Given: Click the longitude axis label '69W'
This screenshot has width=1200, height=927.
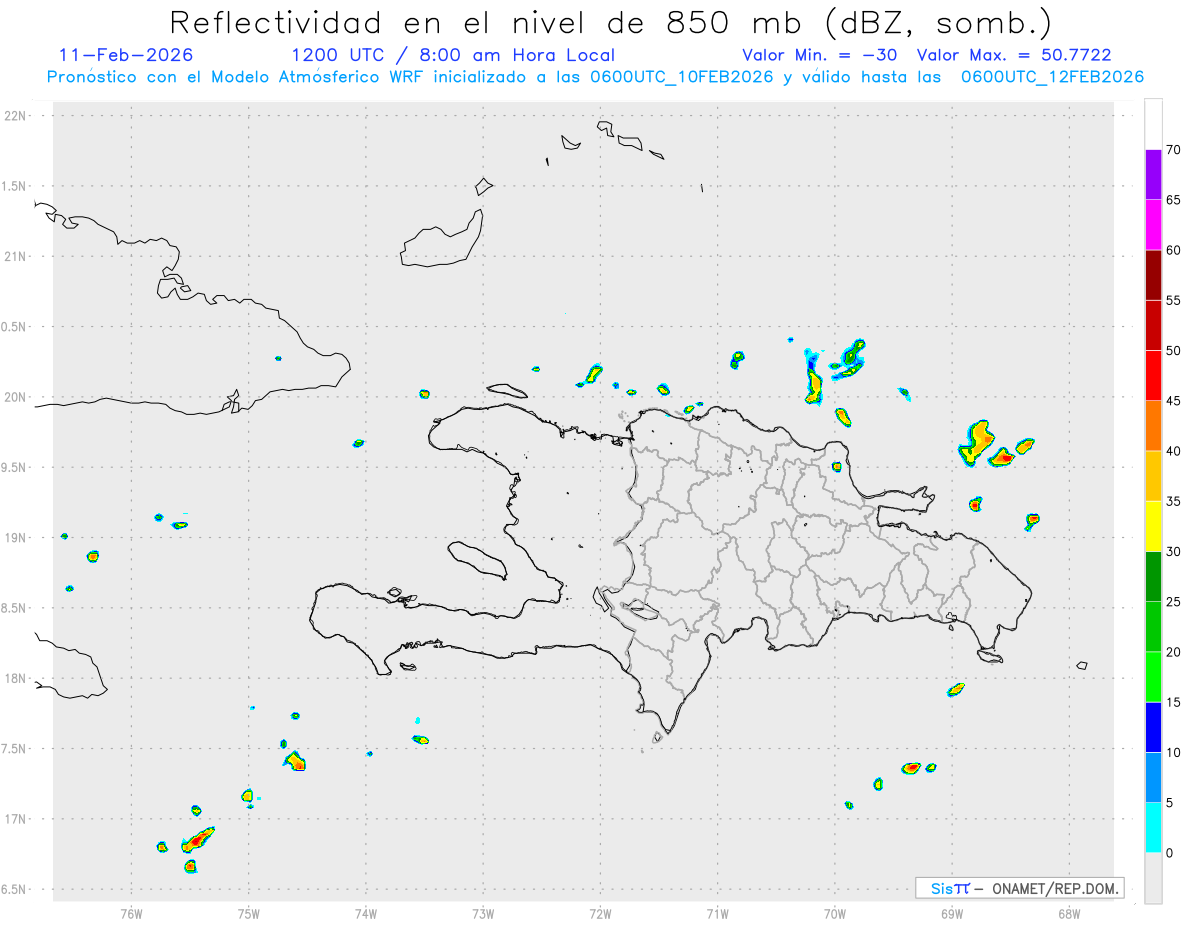Looking at the screenshot, I should pyautogui.click(x=952, y=912).
